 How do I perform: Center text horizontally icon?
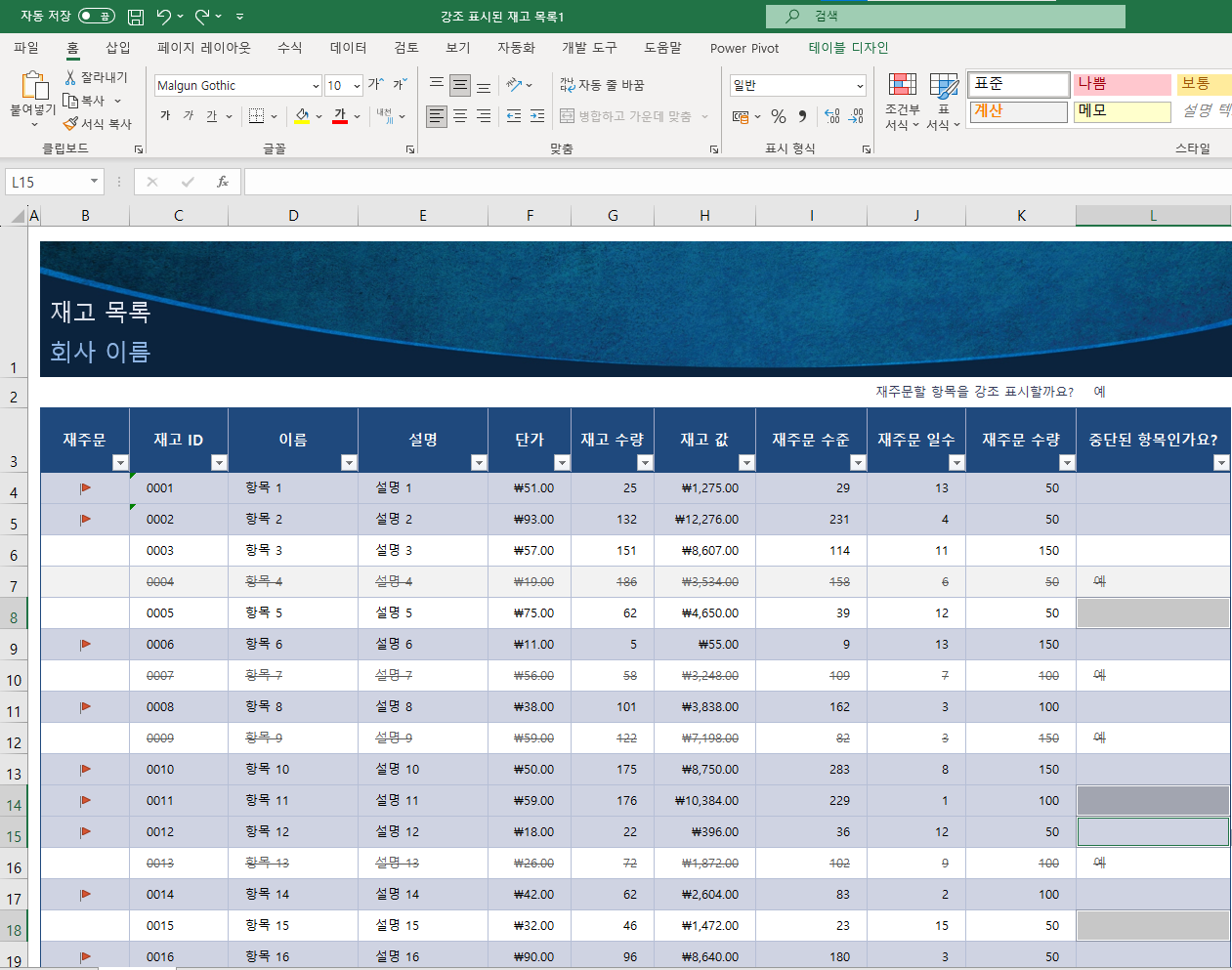coord(460,116)
